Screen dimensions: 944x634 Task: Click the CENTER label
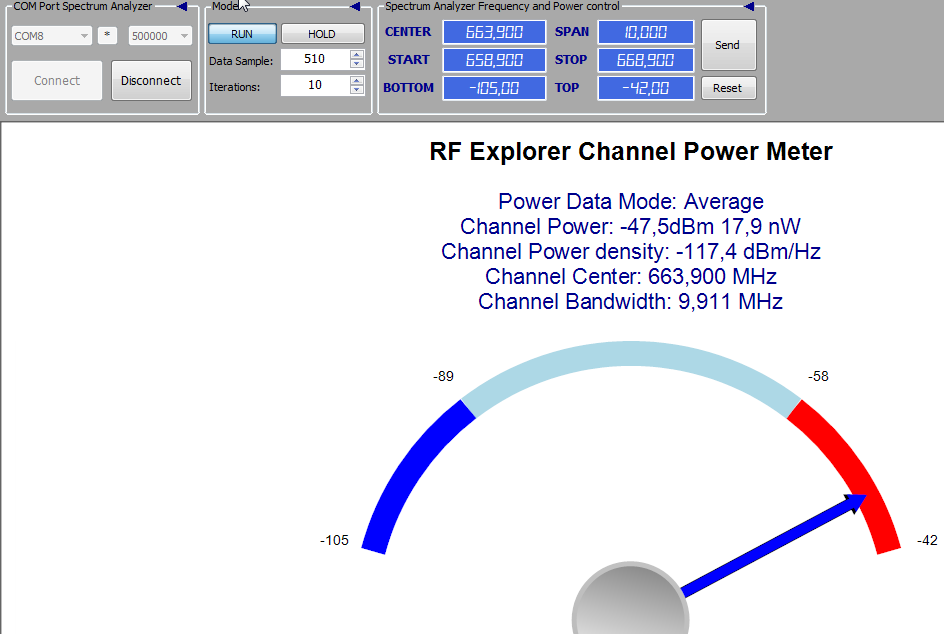pos(408,32)
